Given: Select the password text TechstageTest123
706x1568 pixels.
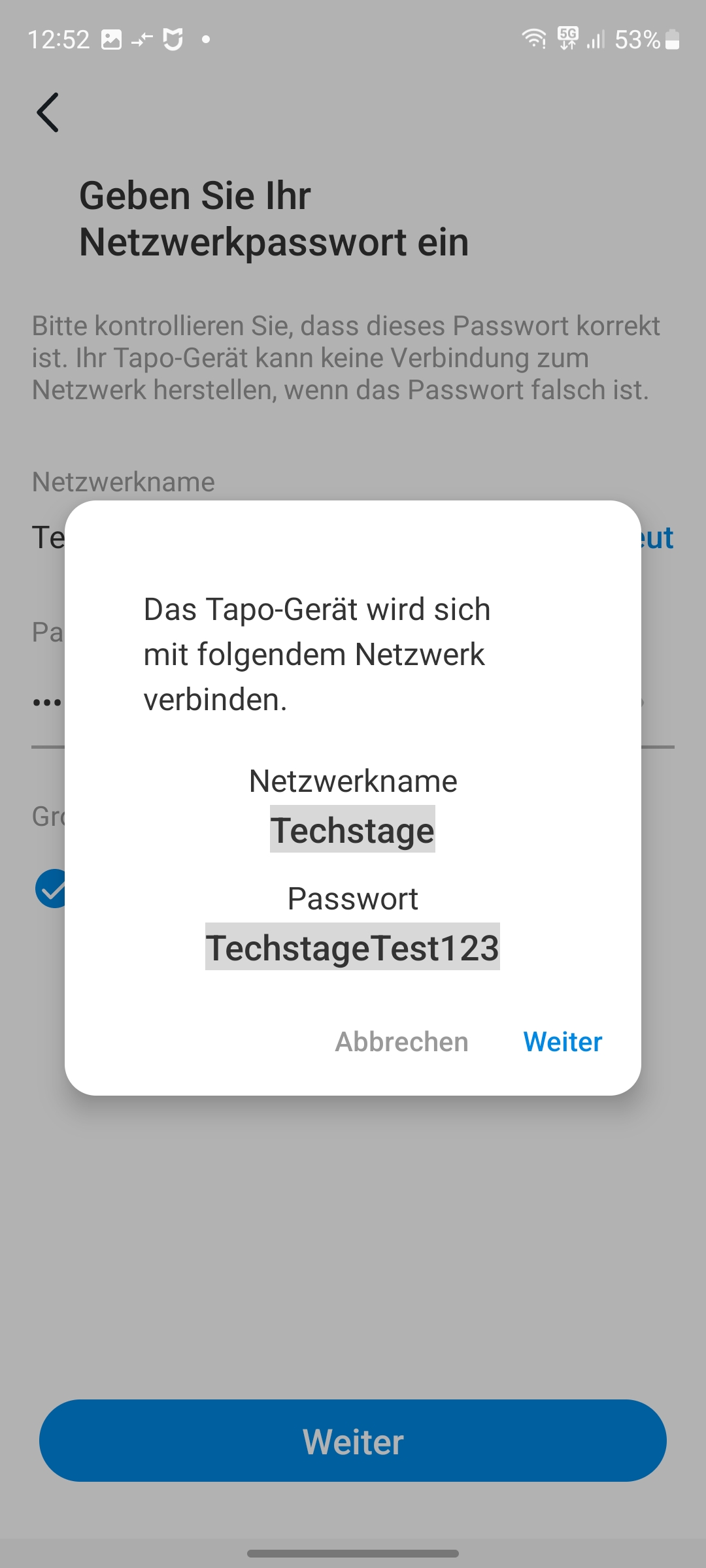Looking at the screenshot, I should [352, 947].
